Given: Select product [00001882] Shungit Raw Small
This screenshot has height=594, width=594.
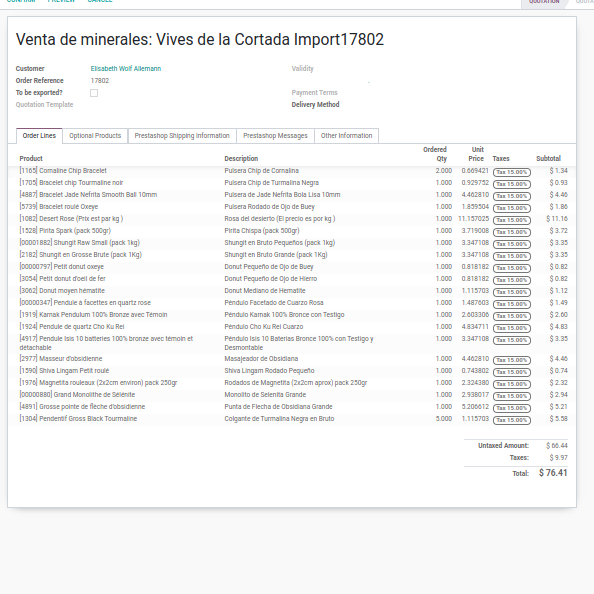Looking at the screenshot, I should (x=80, y=243).
